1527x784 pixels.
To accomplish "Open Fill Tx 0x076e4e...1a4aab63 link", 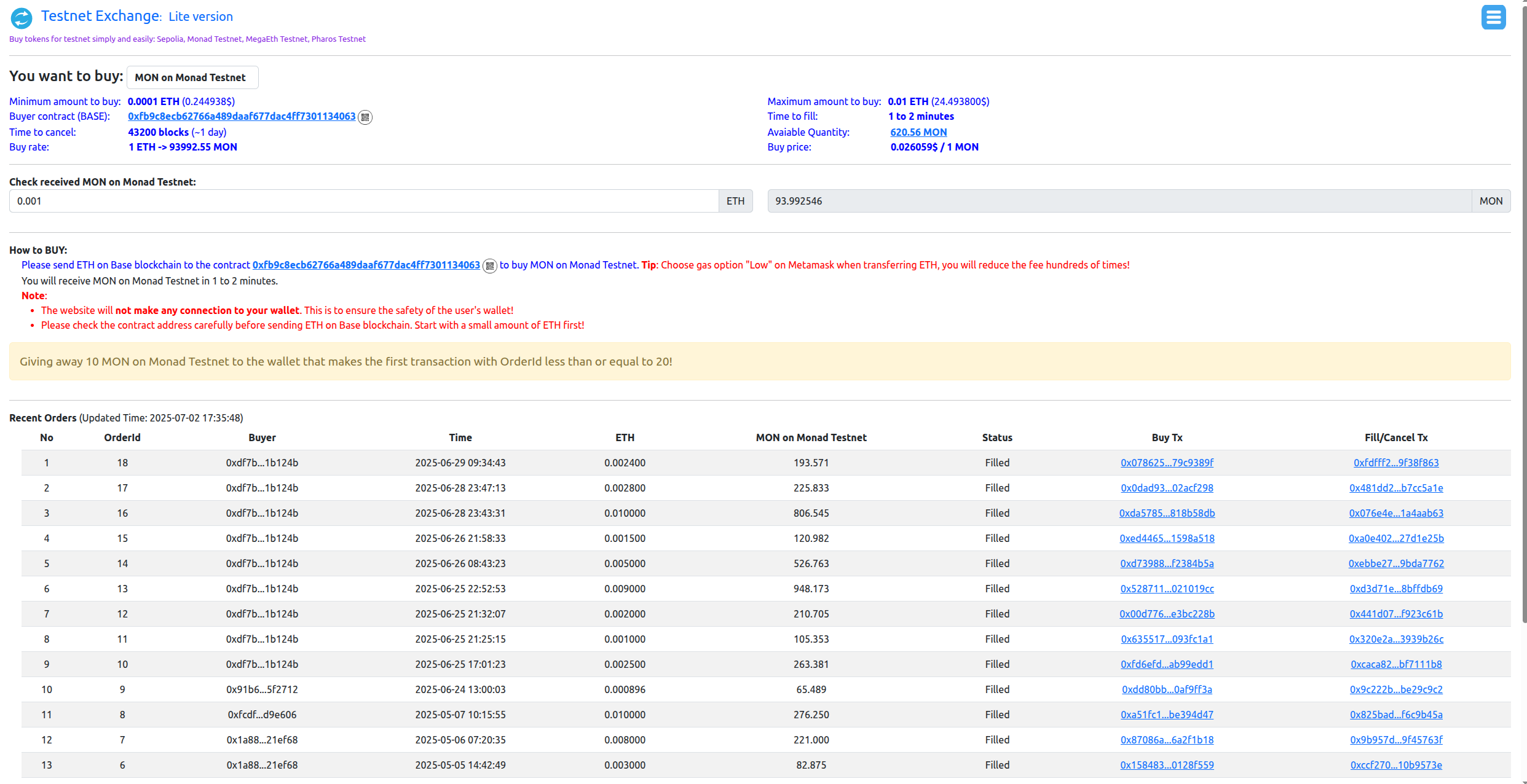I will (x=1396, y=513).
